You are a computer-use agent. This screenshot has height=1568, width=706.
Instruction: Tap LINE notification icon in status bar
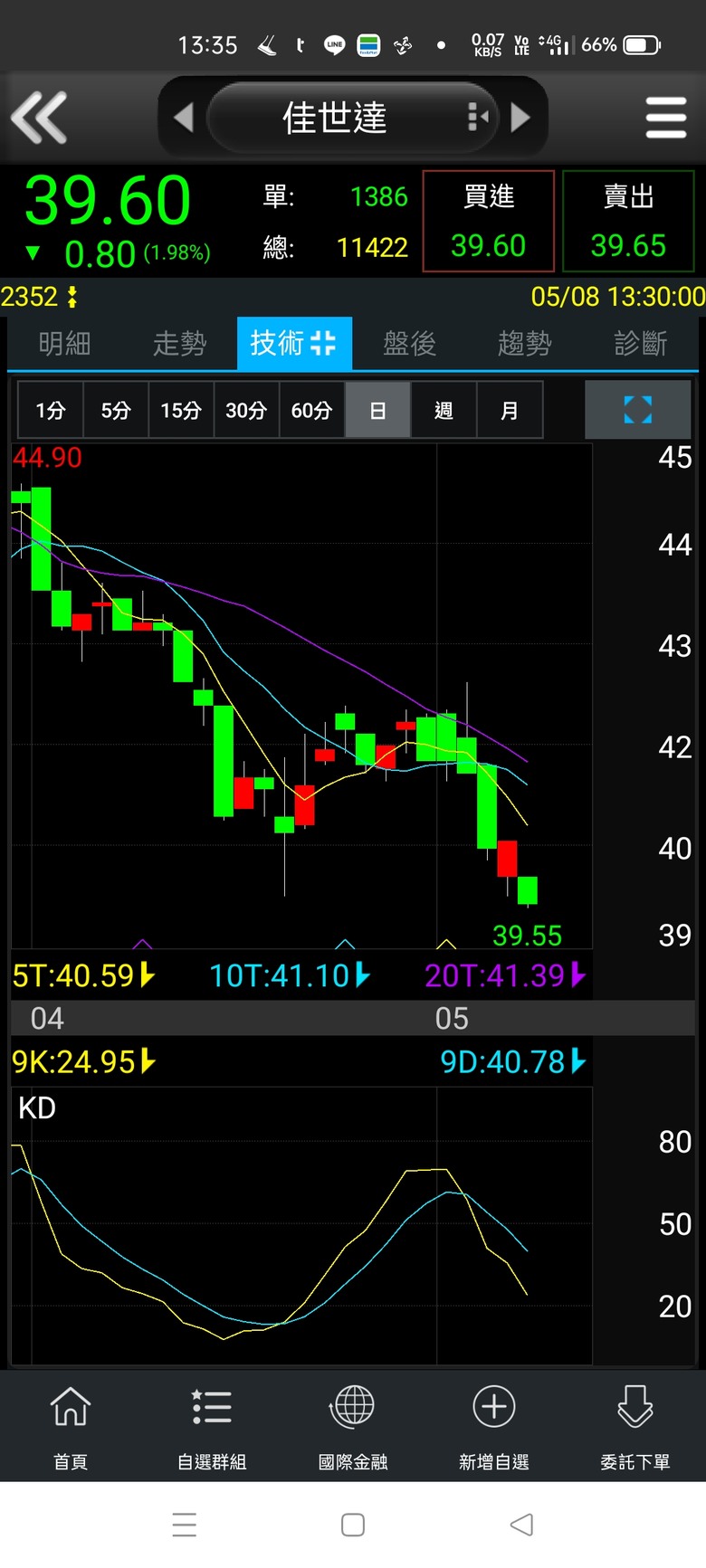coord(334,44)
